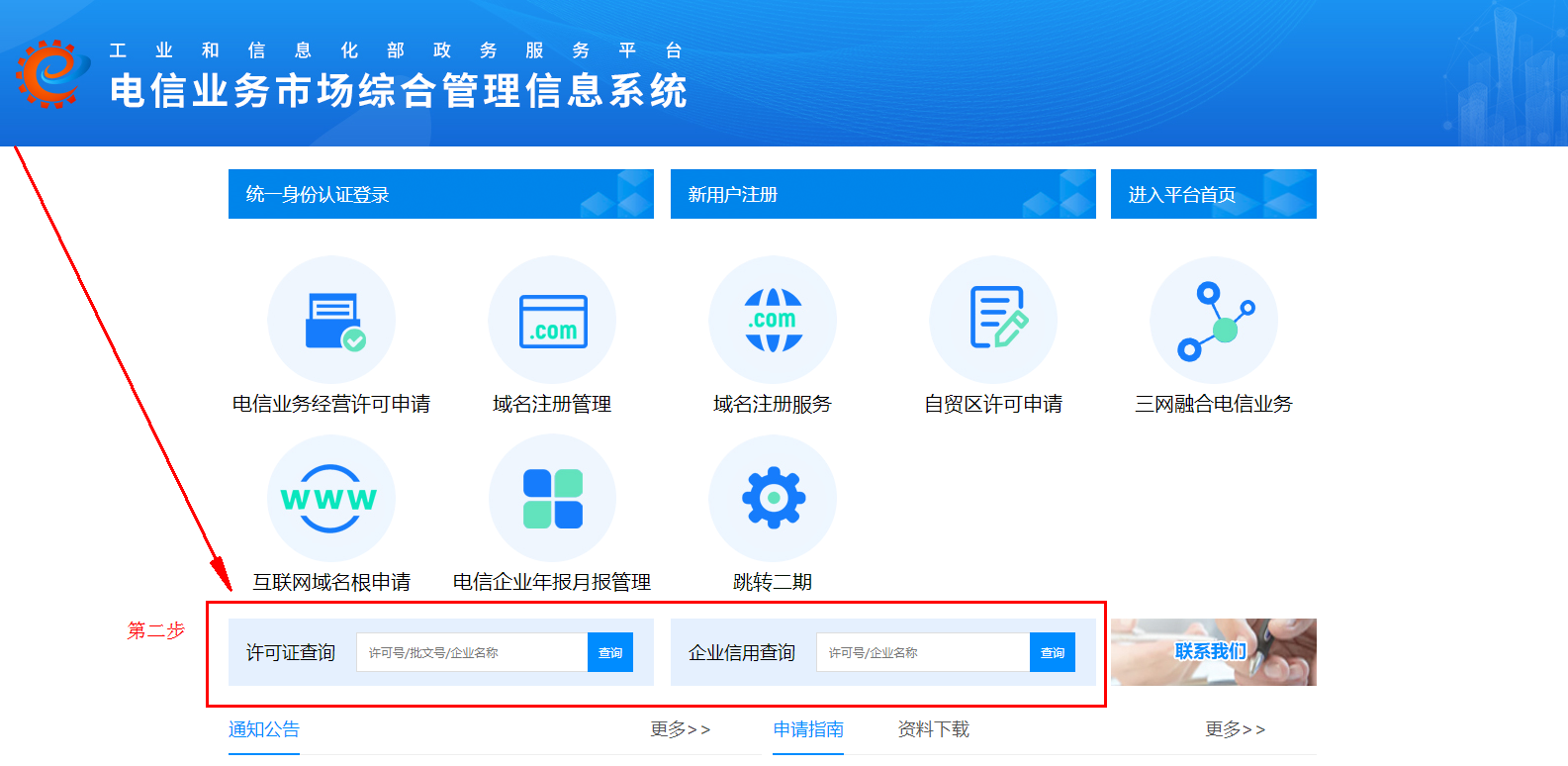Click 查询 button for 许可证查询
1568x766 pixels.
click(610, 652)
